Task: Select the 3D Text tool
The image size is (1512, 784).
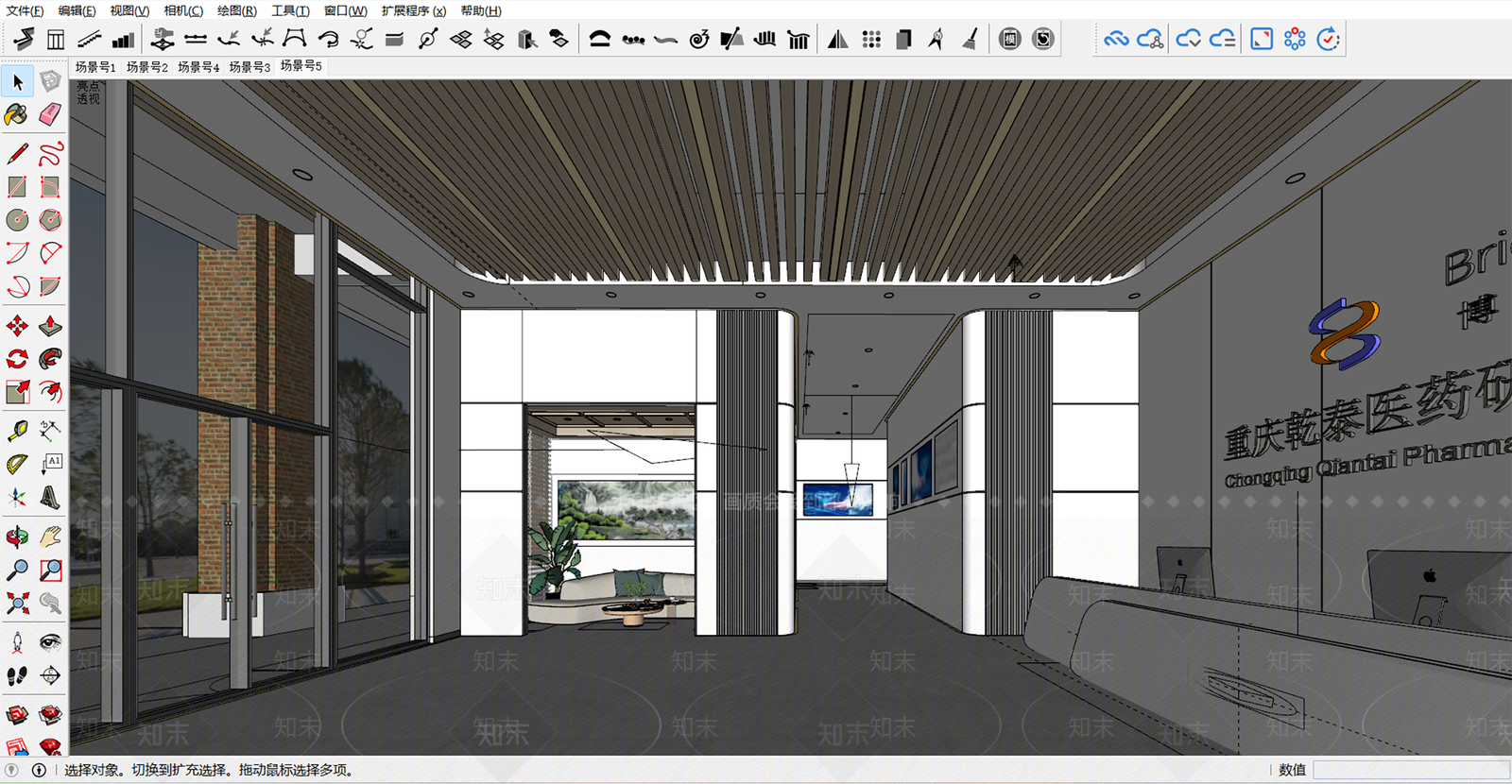Action: [50, 497]
